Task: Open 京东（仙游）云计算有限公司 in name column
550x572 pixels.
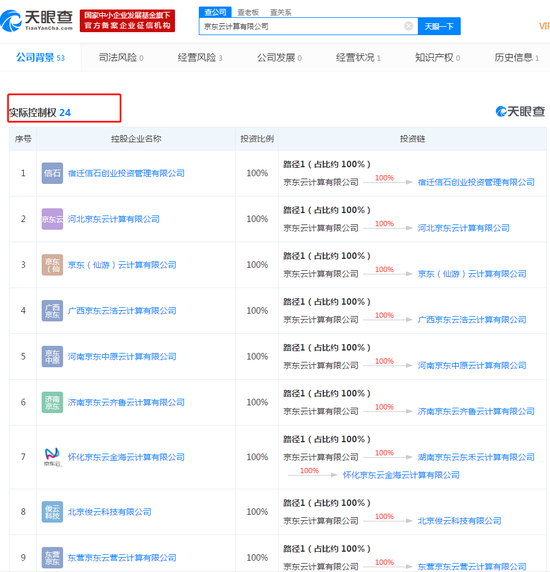Action: click(x=122, y=265)
